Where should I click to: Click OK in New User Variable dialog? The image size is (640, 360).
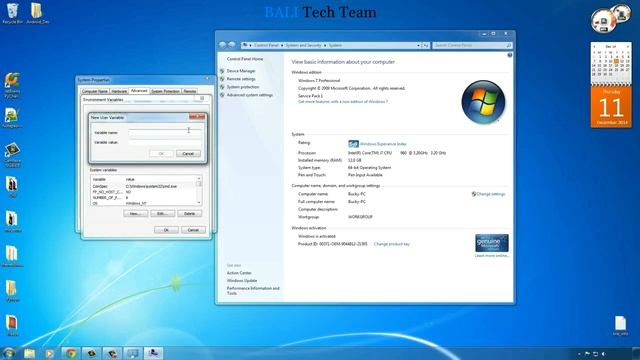(x=161, y=153)
